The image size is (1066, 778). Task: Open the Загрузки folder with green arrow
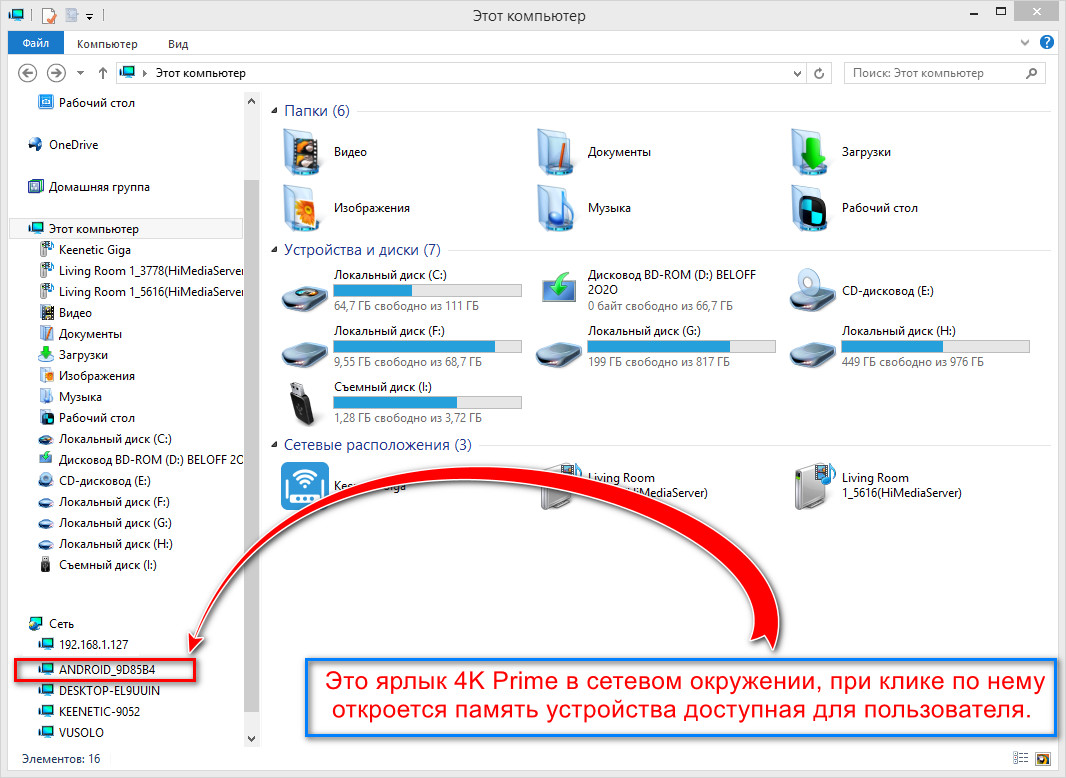[810, 152]
